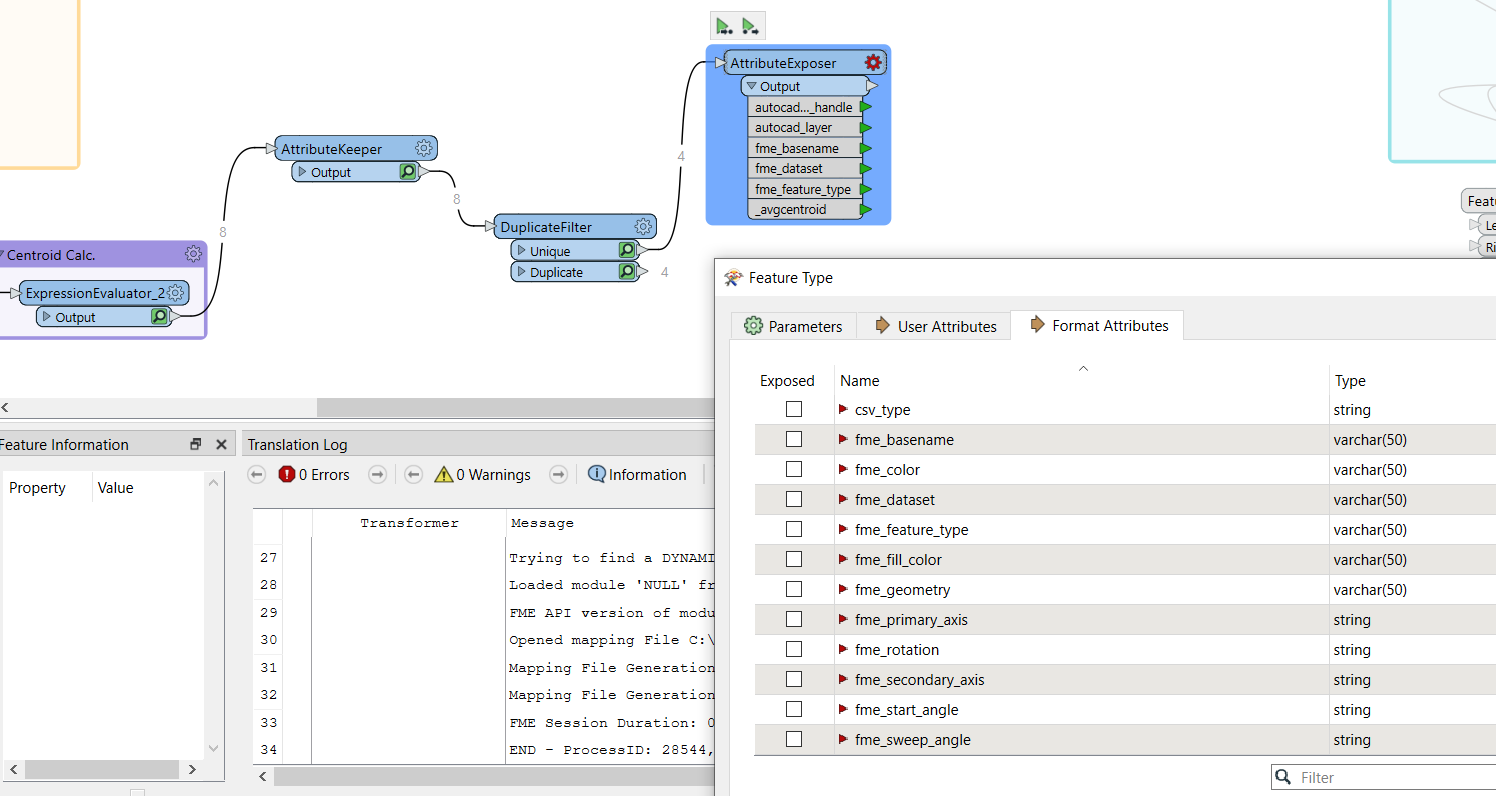Viewport: 1496px width, 796px height.
Task: Close the Feature Information panel
Action: coord(221,444)
